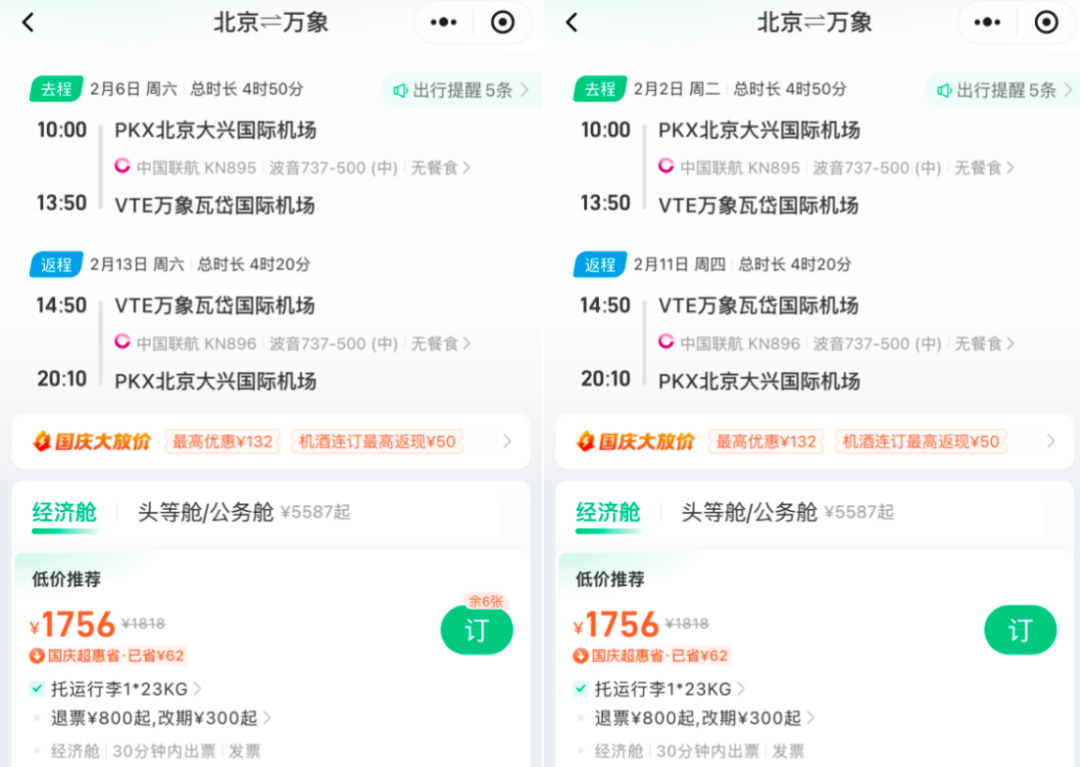Toggle the 托运行李1*23KG checkmark on the Feb 2 screen
The height and width of the screenshot is (767, 1080).
[581, 688]
